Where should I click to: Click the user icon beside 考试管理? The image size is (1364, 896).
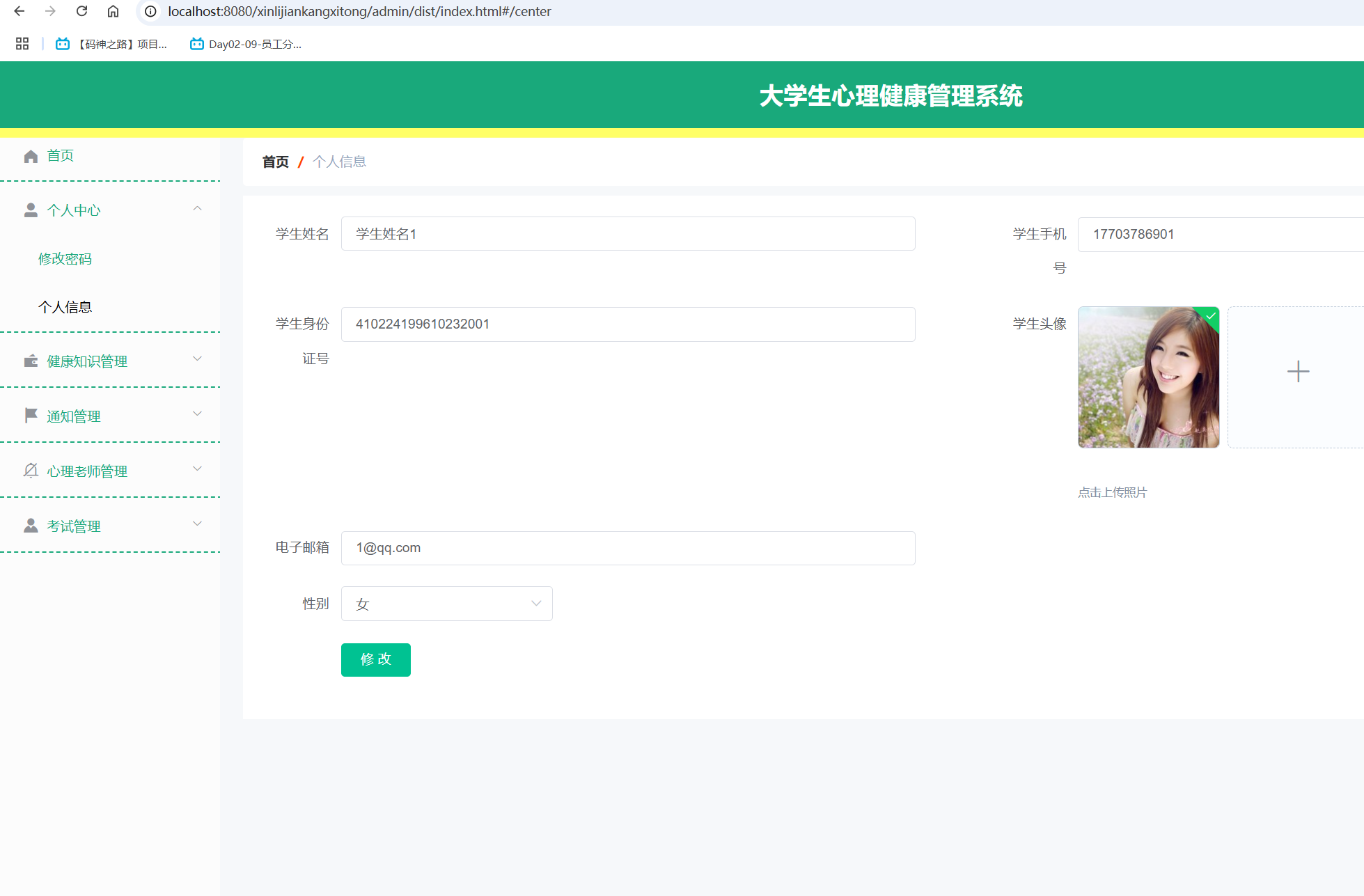click(31, 526)
